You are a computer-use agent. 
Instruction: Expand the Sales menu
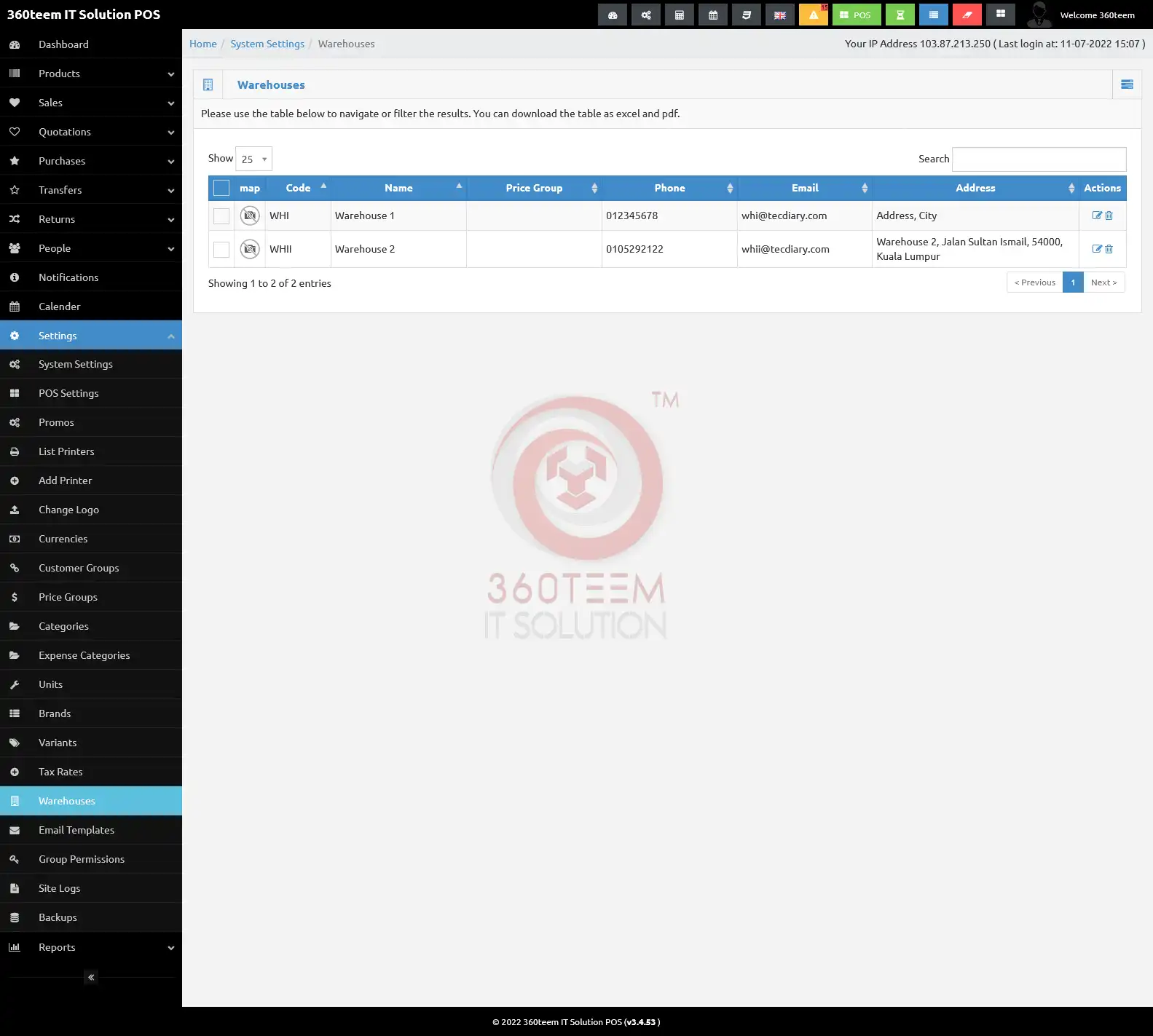[91, 103]
